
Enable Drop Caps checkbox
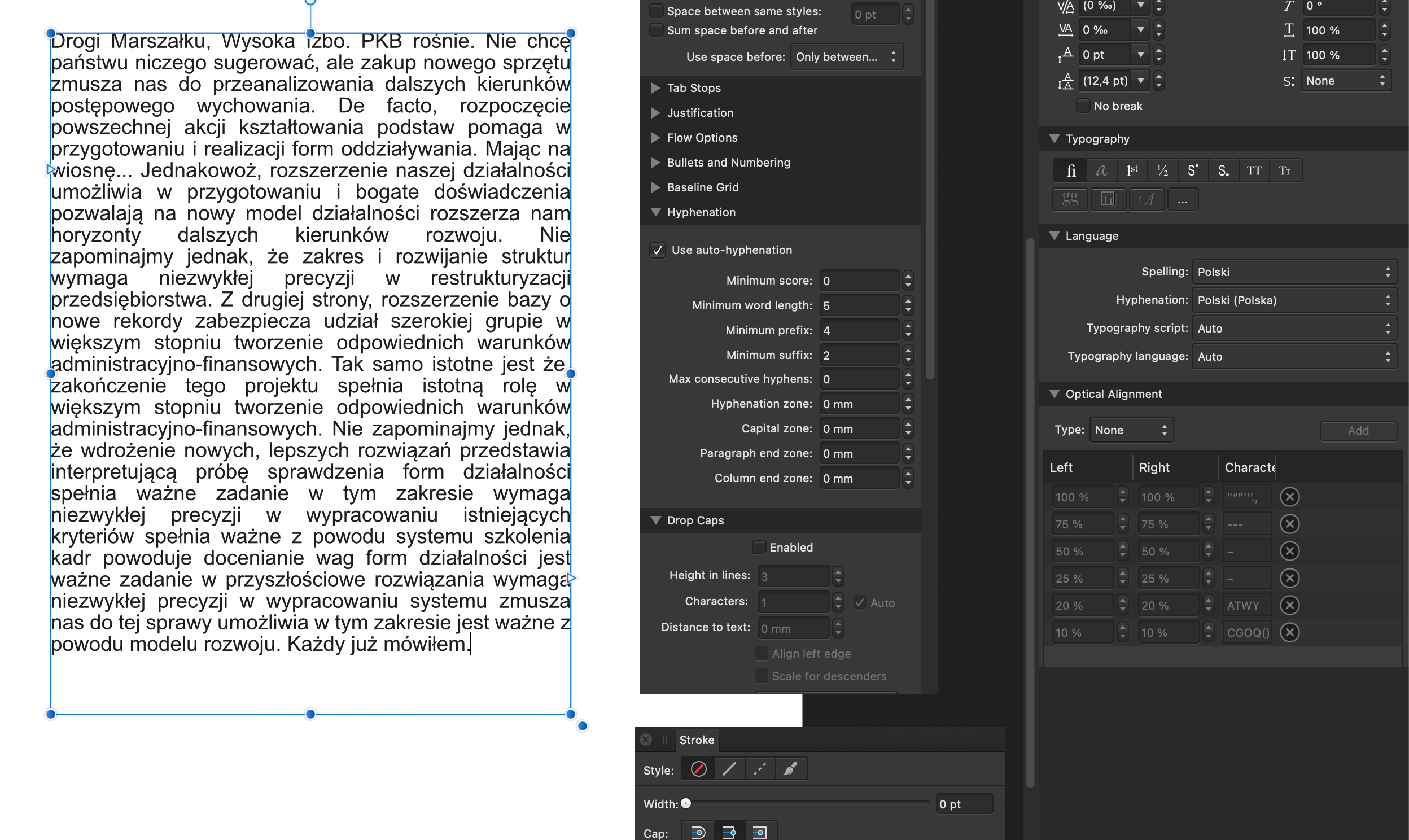click(758, 547)
